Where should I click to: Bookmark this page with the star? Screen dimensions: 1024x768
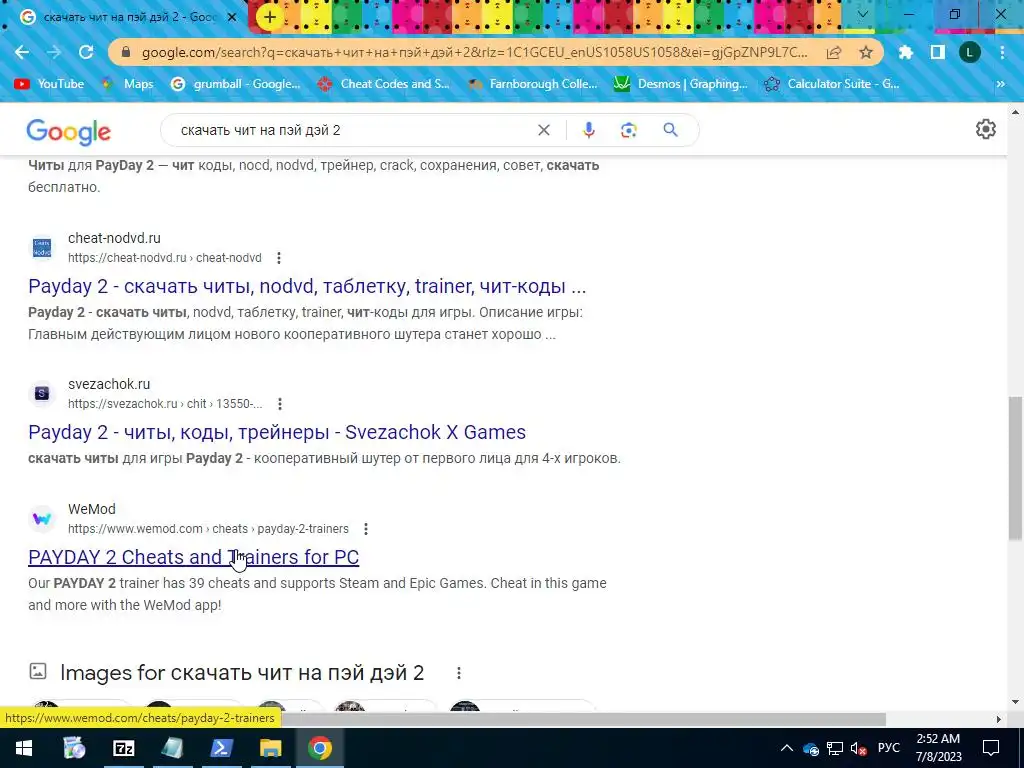[x=866, y=52]
